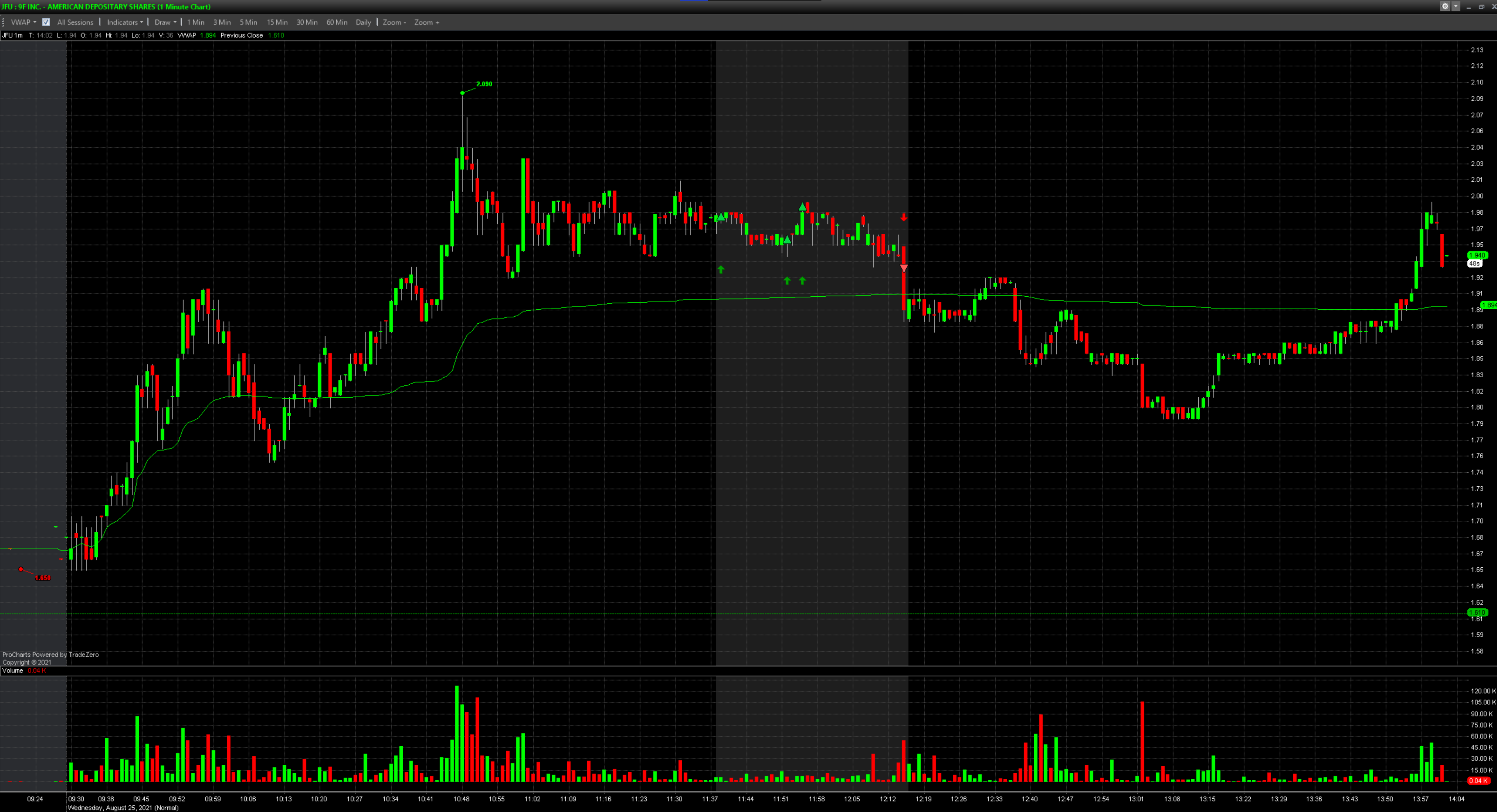Click Zoom + to zoom in
Viewport: 1497px width, 812px height.
427,22
